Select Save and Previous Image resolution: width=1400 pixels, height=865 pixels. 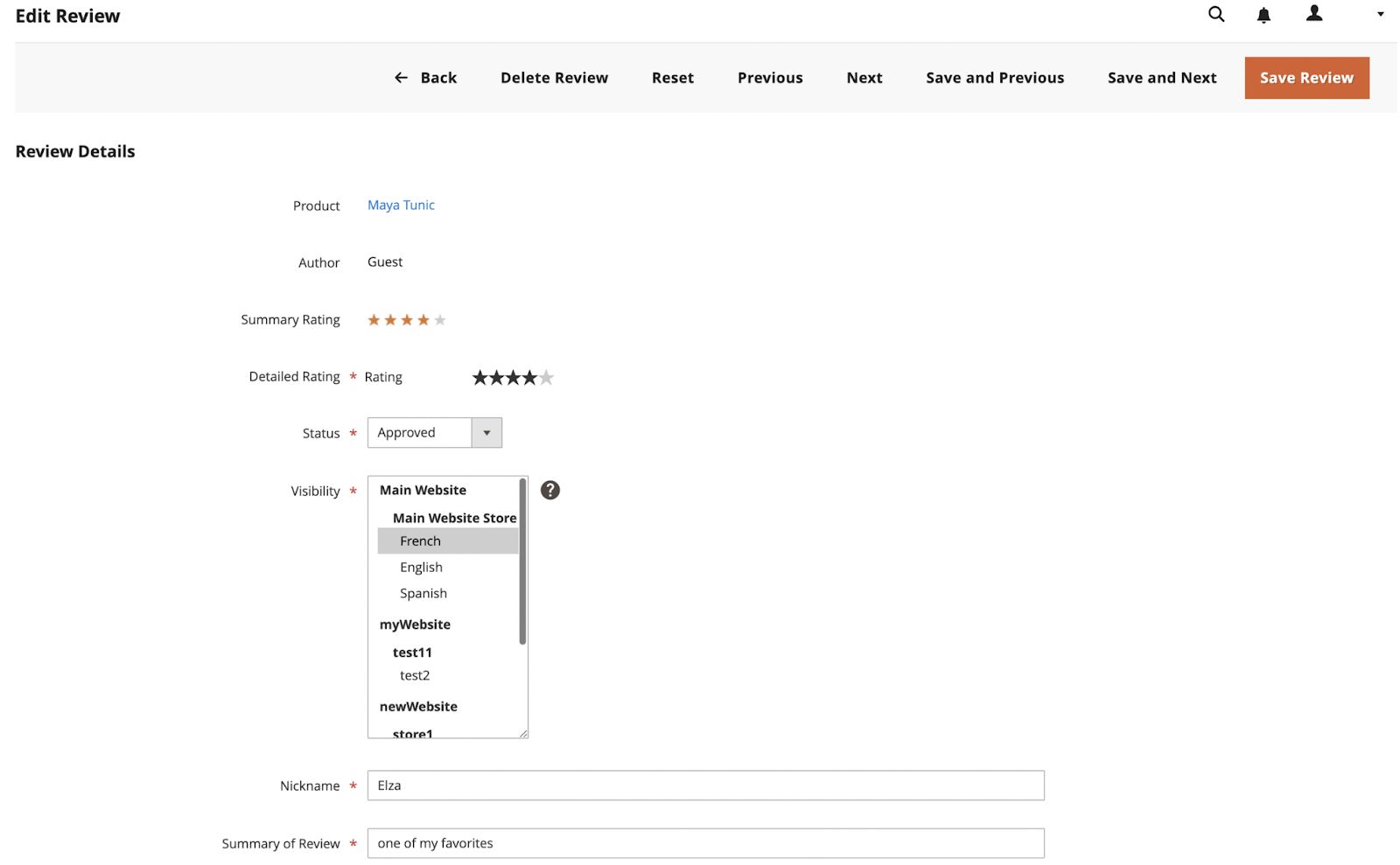point(994,78)
